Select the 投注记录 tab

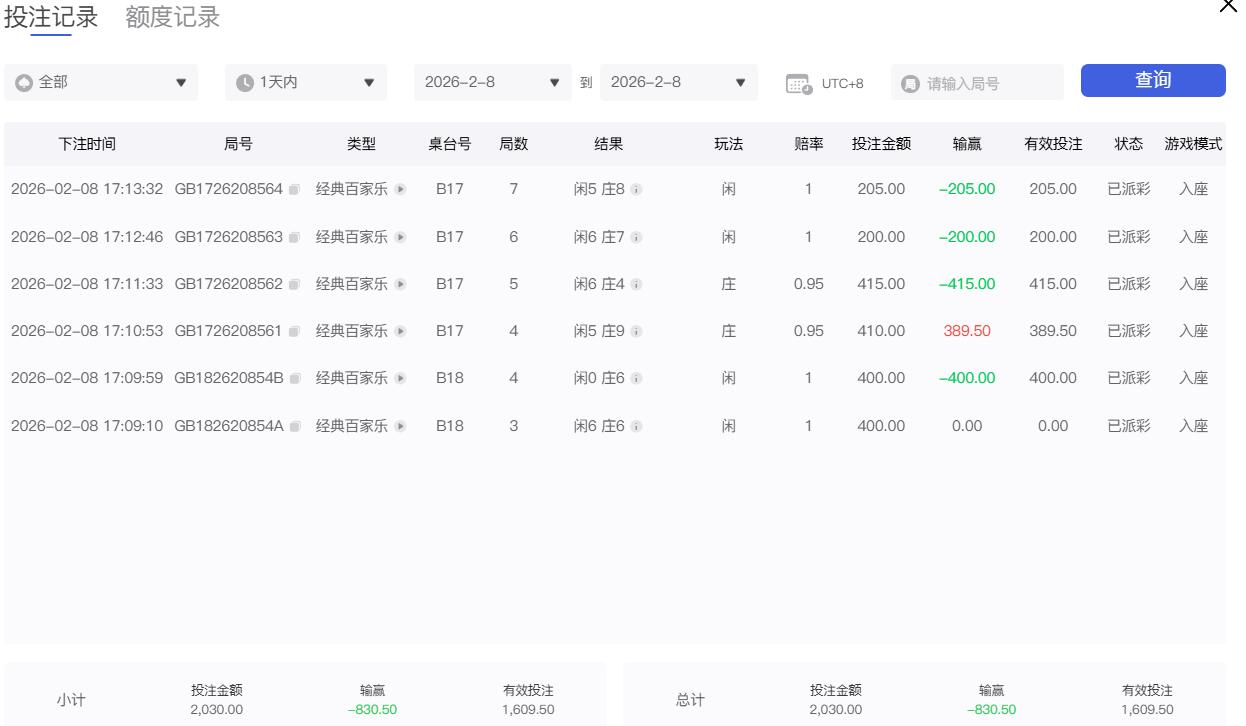point(51,18)
